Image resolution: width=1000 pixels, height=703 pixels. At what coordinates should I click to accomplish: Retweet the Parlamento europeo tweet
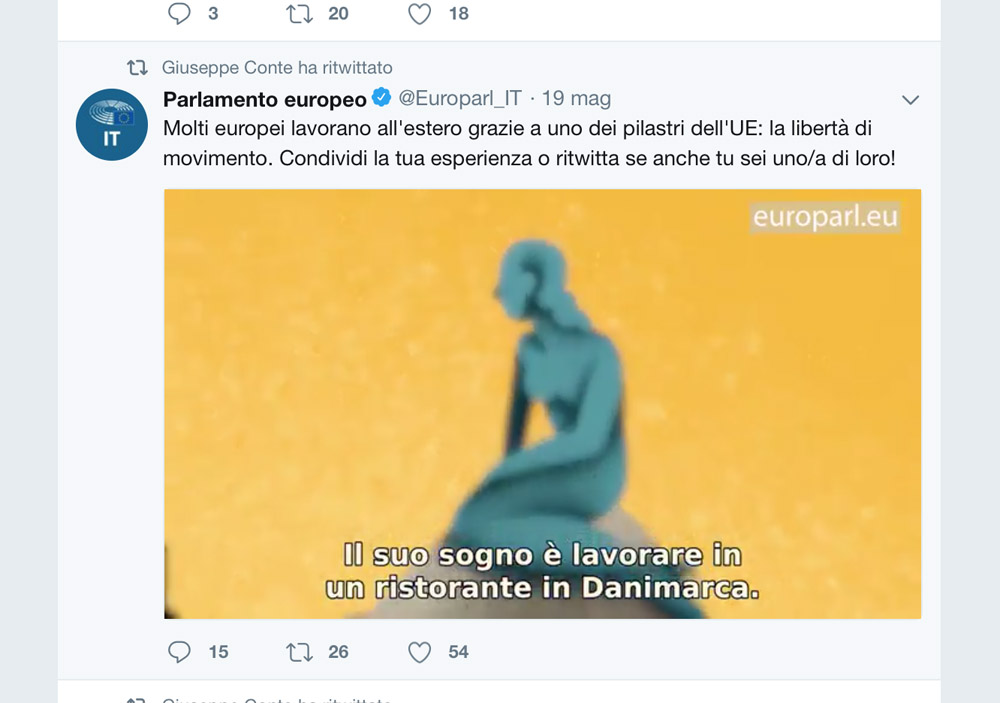(299, 652)
